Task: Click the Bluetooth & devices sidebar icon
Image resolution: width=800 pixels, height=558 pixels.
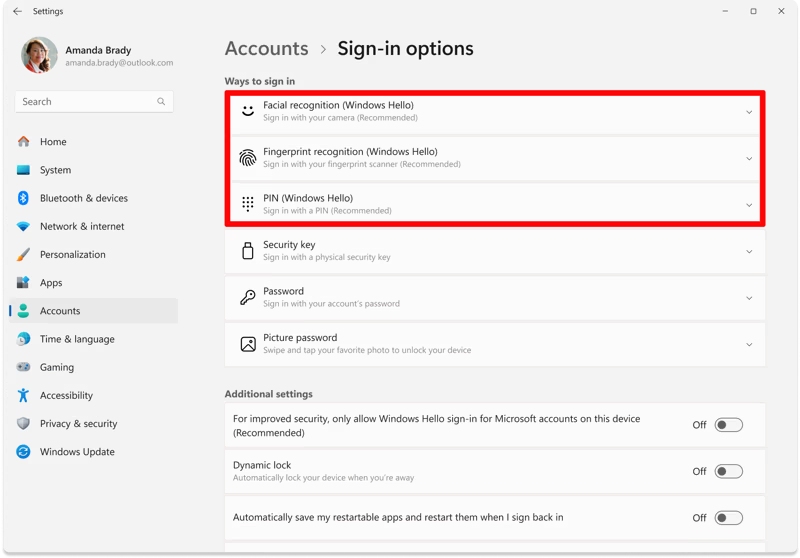Action: coord(23,198)
